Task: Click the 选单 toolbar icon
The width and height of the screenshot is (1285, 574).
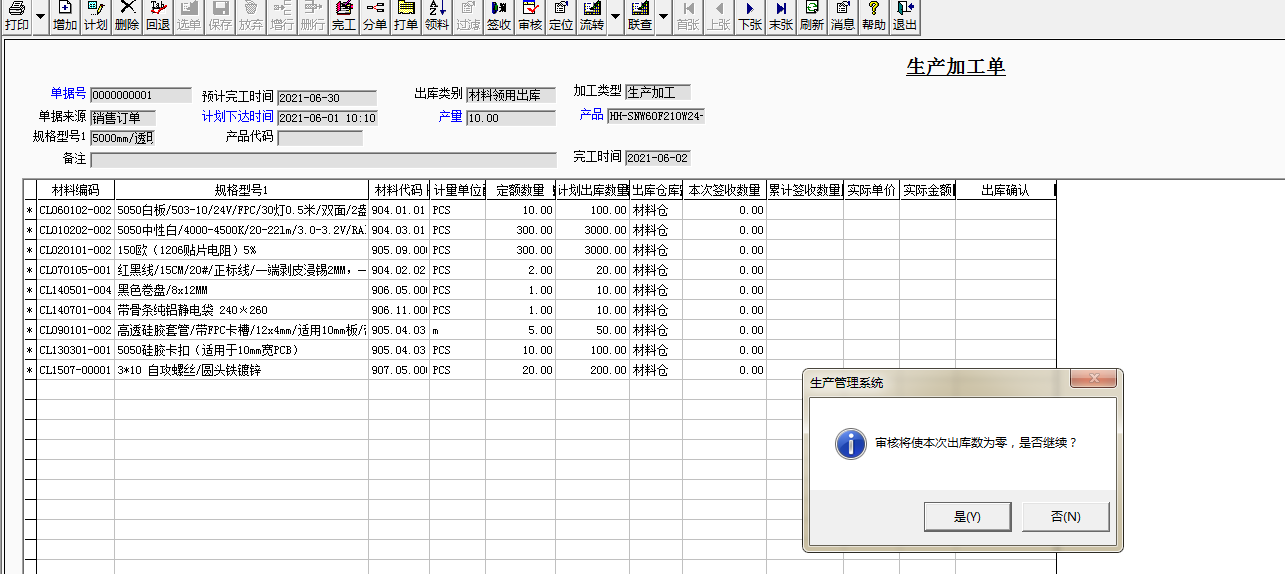Action: (x=189, y=16)
